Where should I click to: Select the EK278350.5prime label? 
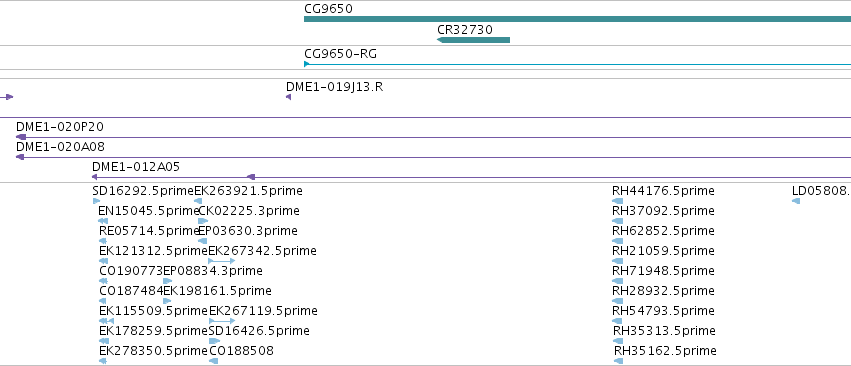click(x=154, y=351)
